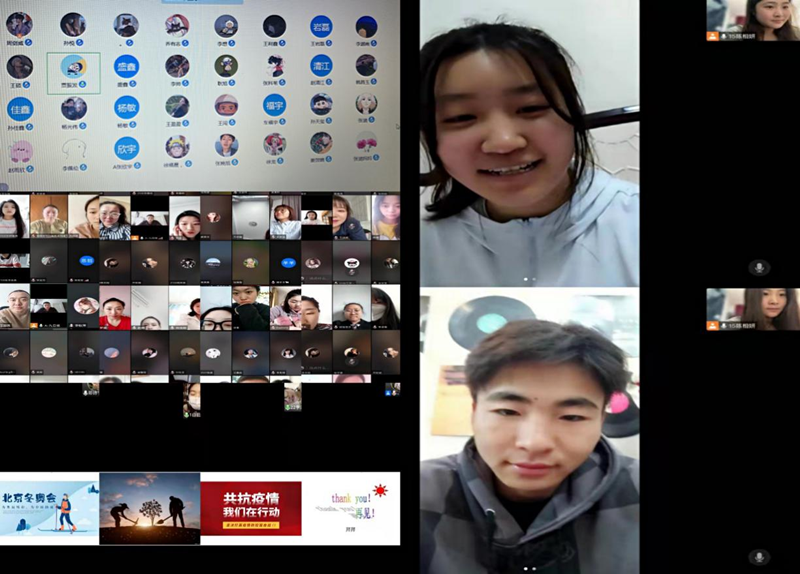Select the pink flowers avatar
This screenshot has width=800, height=574.
point(366,145)
